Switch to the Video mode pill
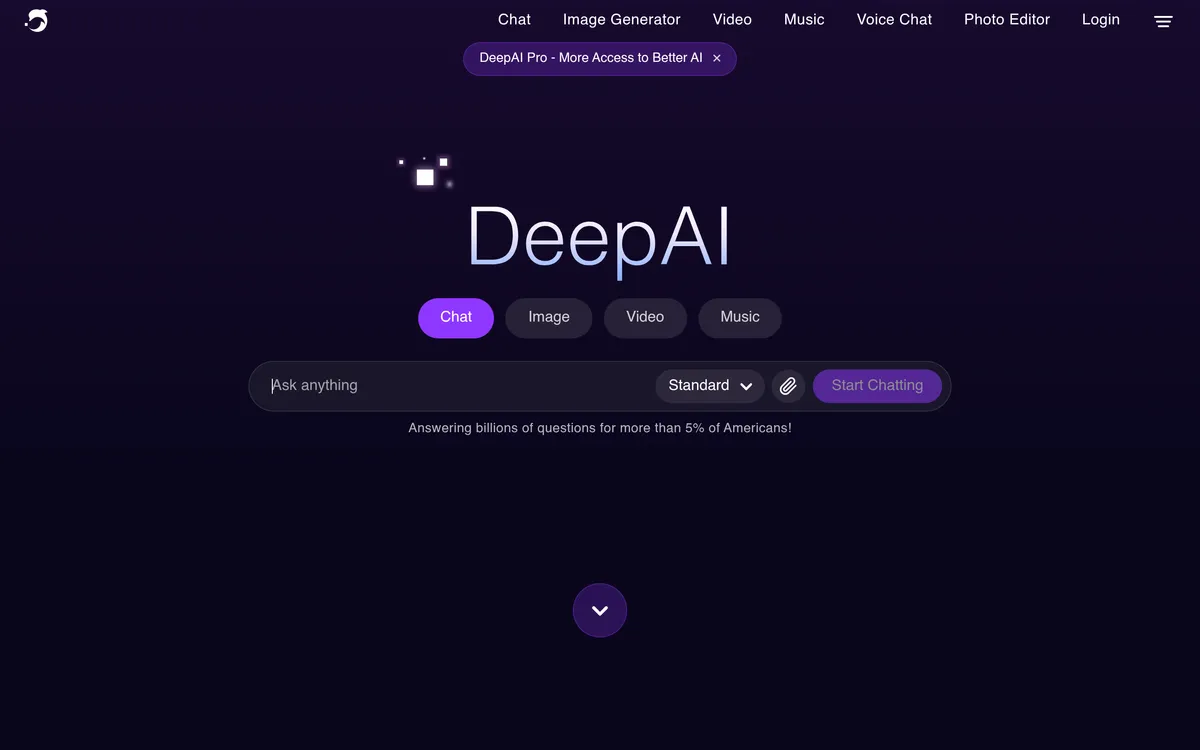 coord(645,317)
